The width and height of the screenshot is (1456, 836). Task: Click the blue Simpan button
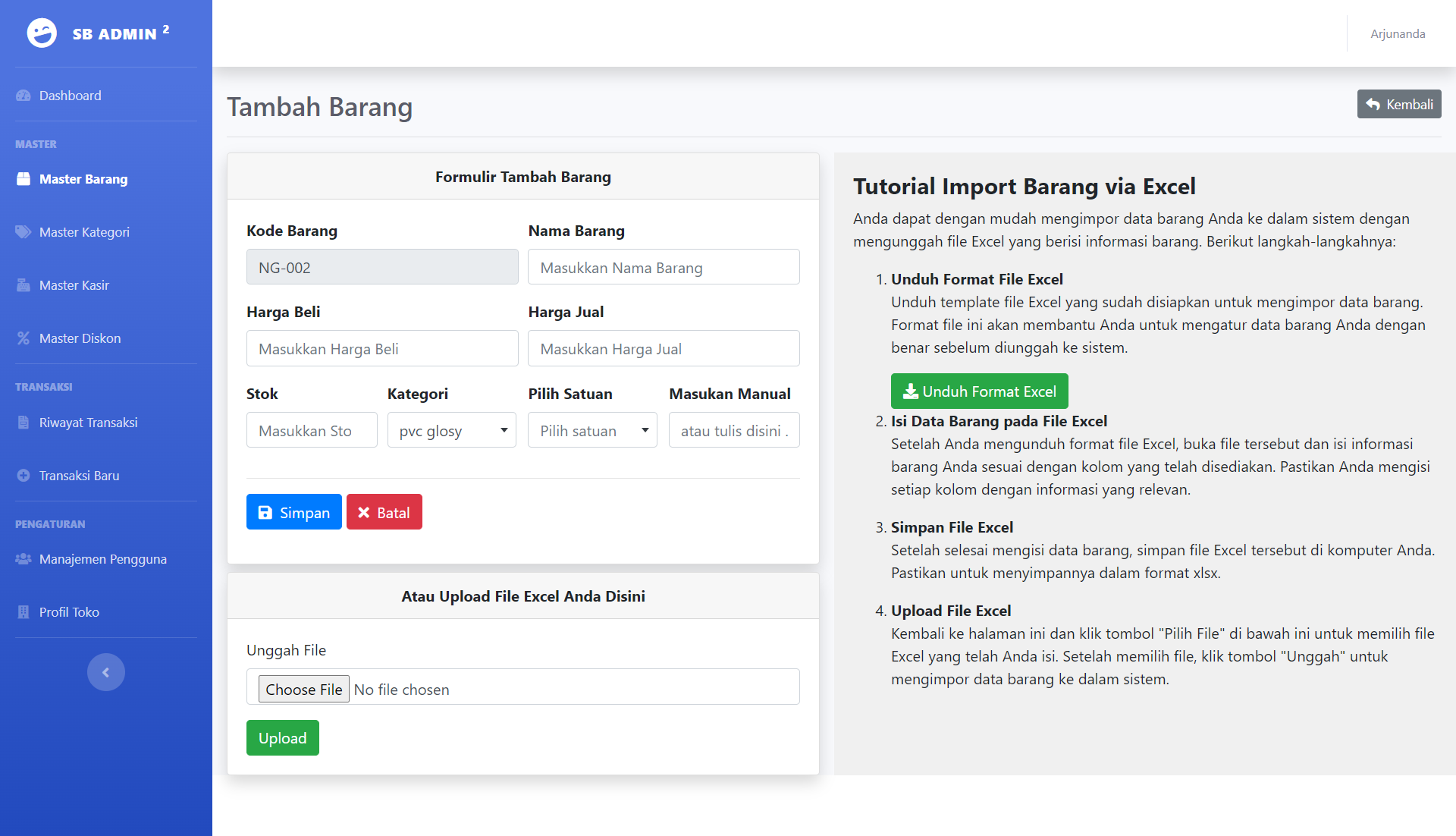293,512
